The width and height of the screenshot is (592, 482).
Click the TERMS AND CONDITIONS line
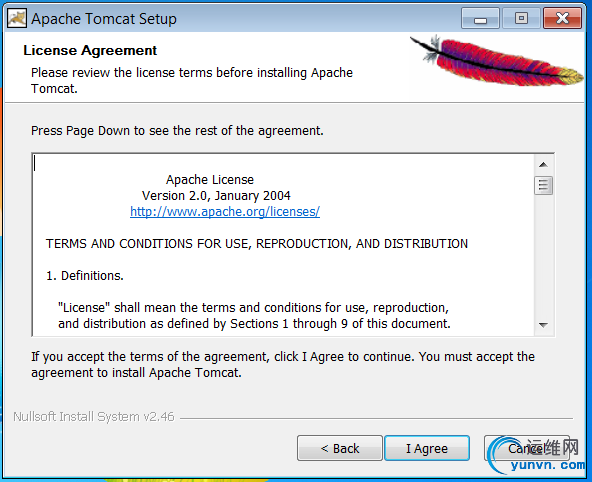(x=257, y=244)
